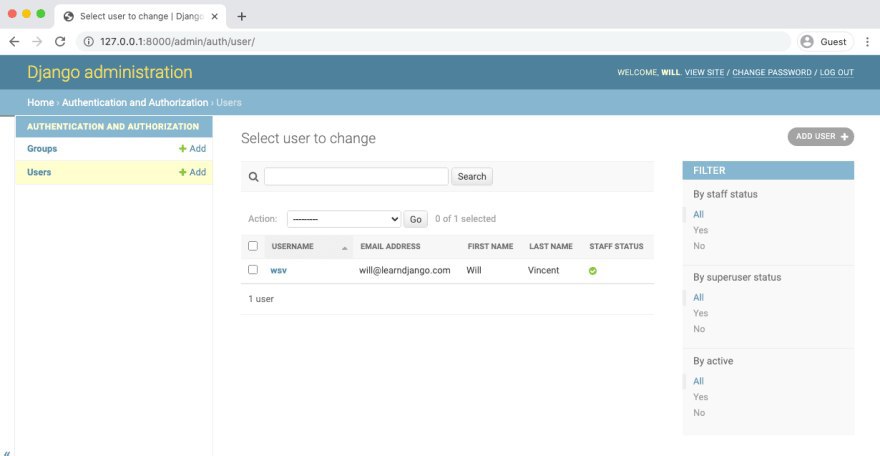Filter by active No
Image resolution: width=880 pixels, height=456 pixels.
pos(699,412)
